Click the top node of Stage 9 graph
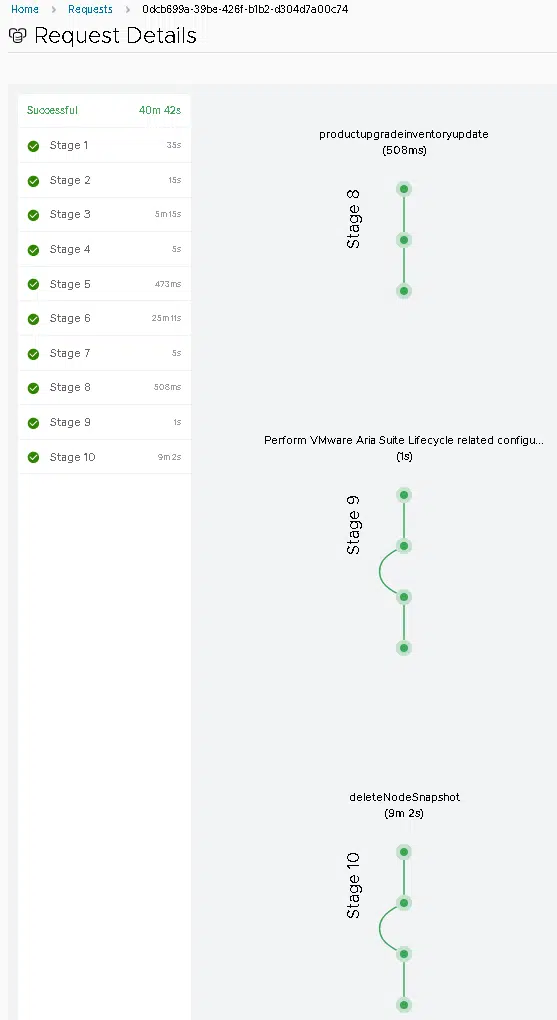 pyautogui.click(x=404, y=495)
